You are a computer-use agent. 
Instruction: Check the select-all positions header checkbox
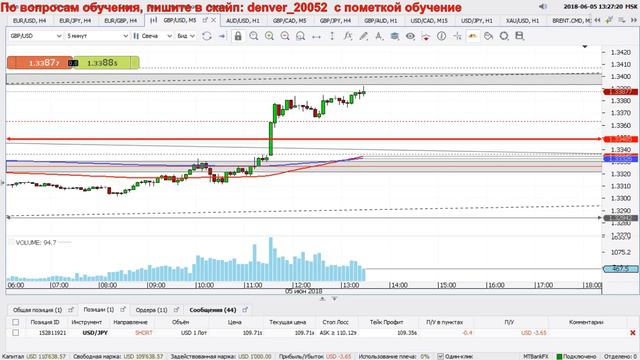[16, 322]
